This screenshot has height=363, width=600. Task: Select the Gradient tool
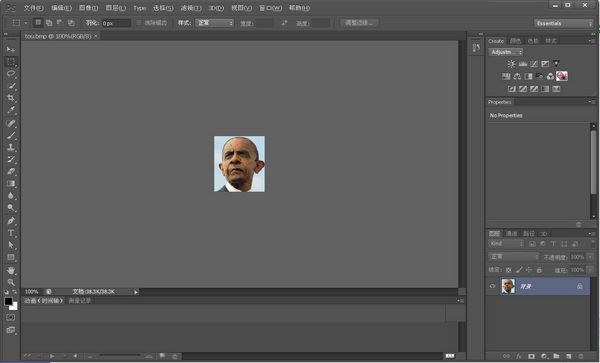click(x=11, y=184)
